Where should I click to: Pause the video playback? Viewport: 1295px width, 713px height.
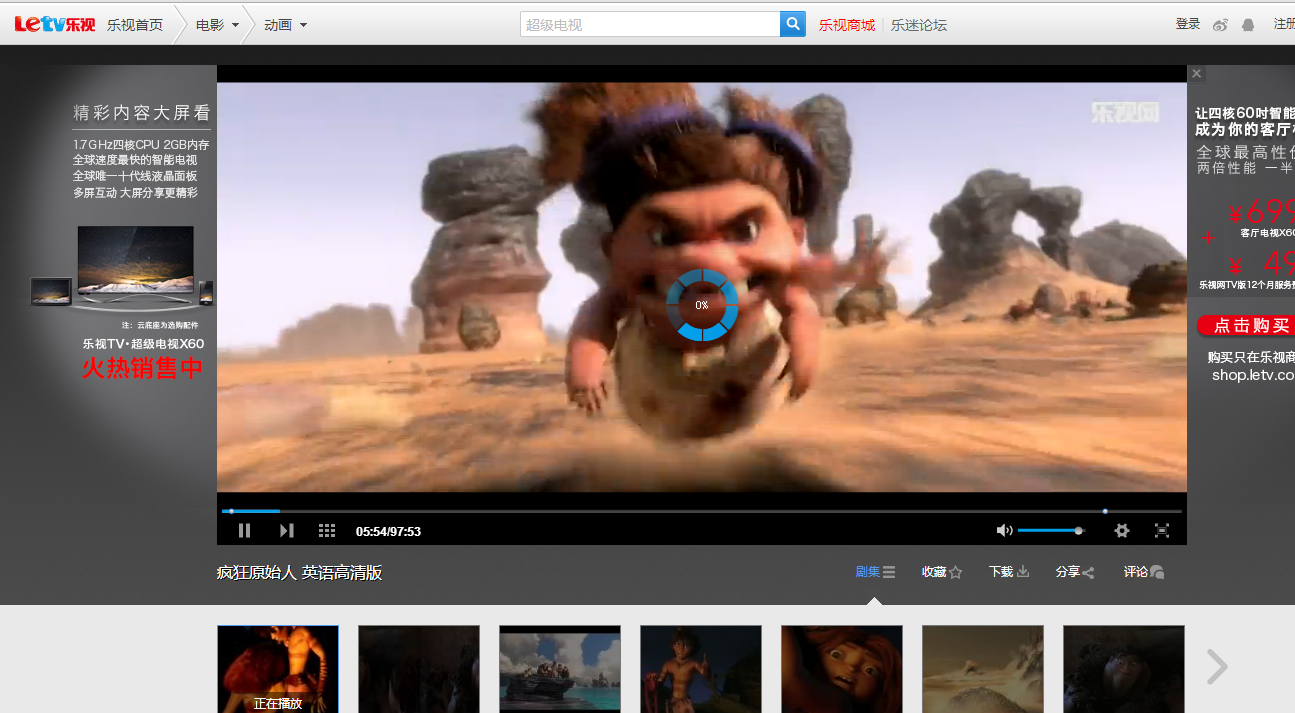tap(244, 531)
